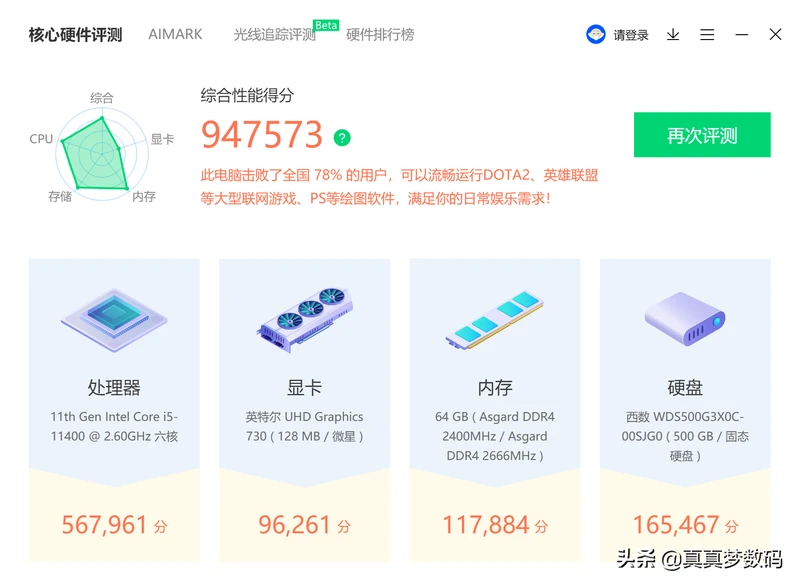Open the download arrow icon
800x586 pixels.
click(x=673, y=35)
